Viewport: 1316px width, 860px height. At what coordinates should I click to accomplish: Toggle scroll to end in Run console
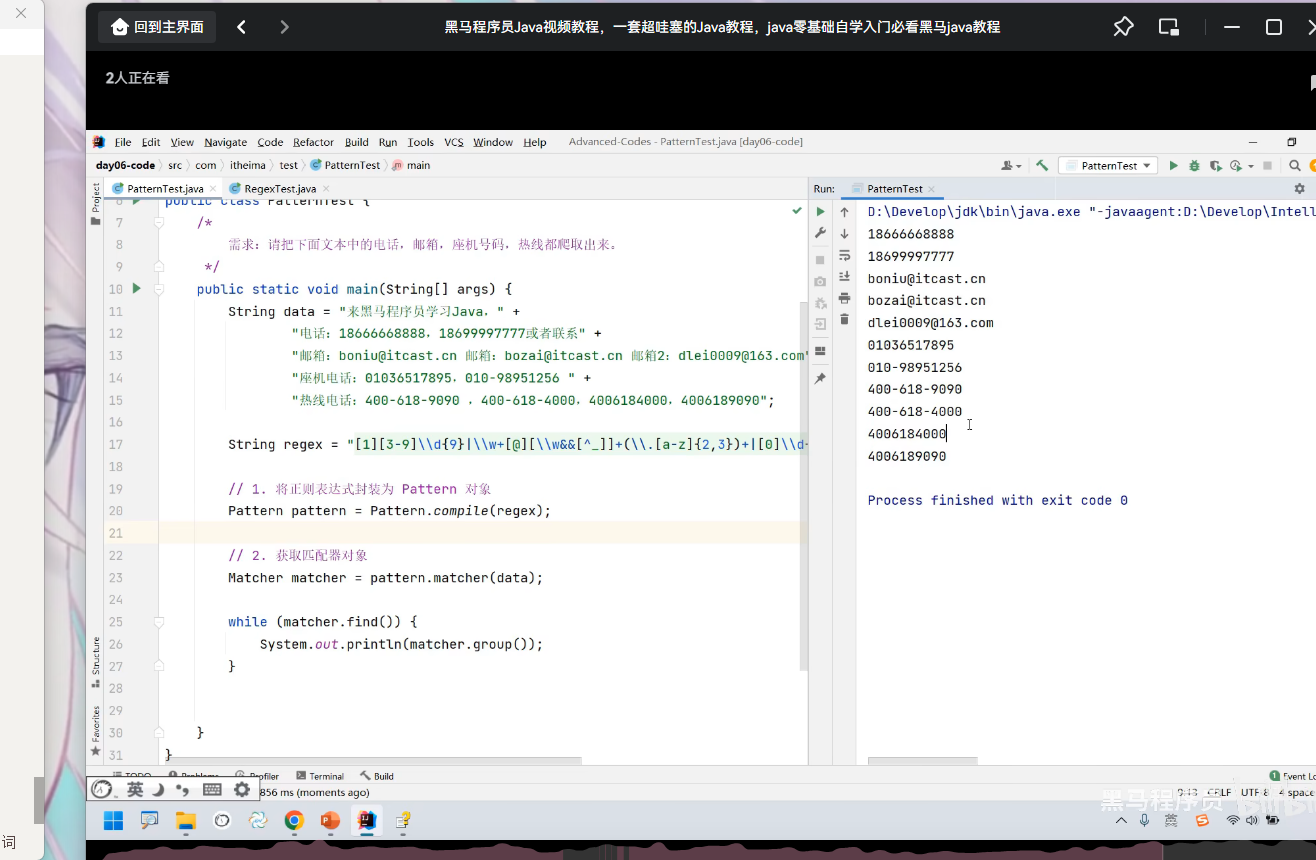844,277
